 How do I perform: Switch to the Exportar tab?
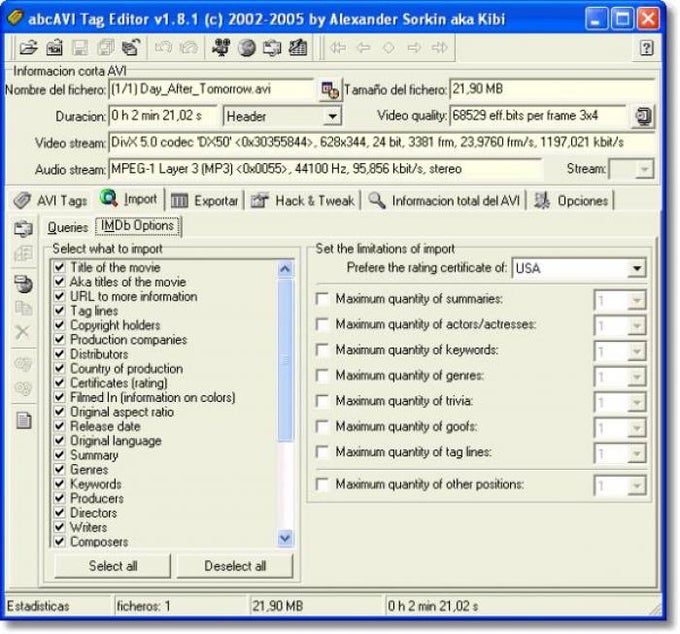click(x=204, y=201)
